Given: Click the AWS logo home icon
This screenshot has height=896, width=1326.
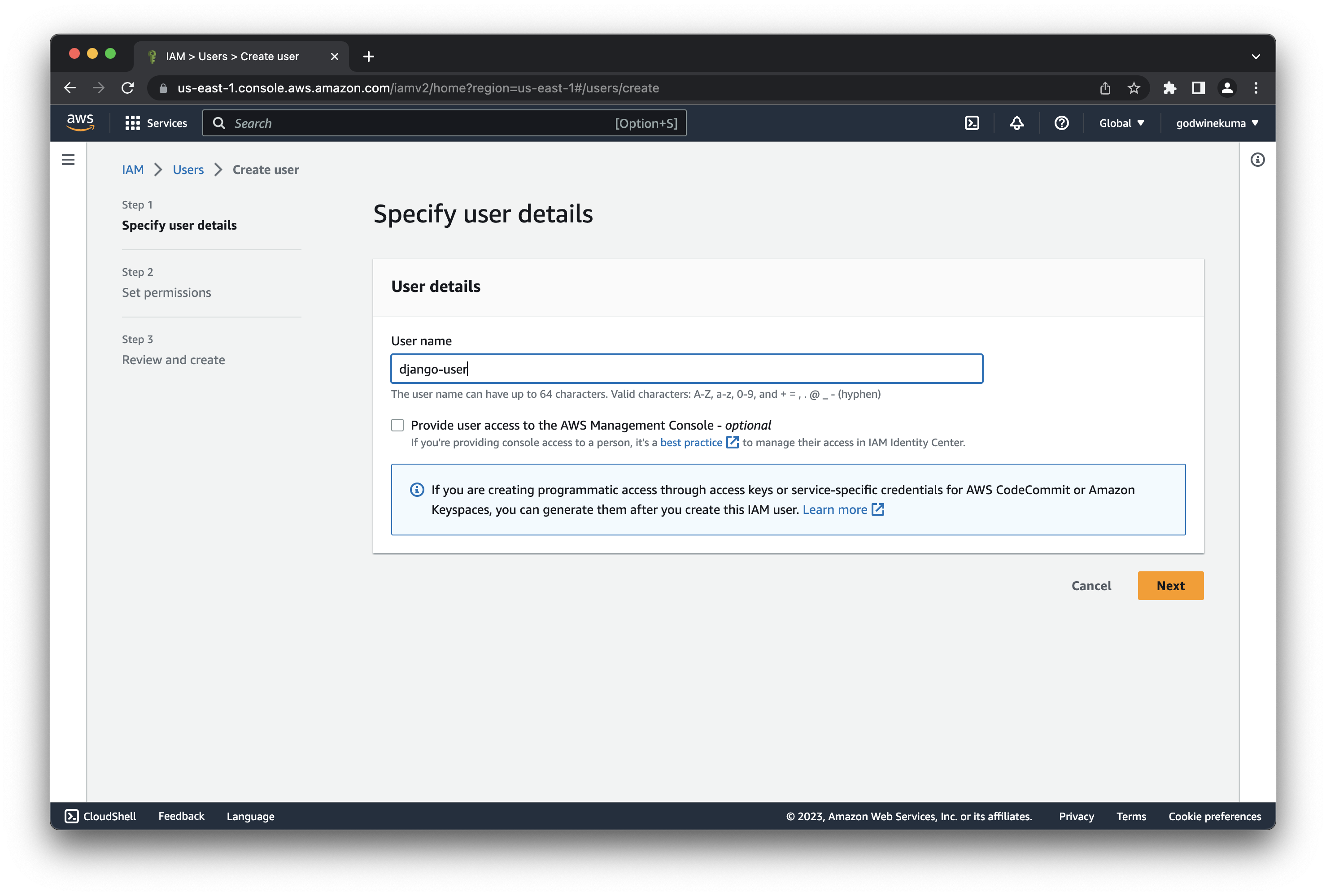Looking at the screenshot, I should [x=80, y=122].
